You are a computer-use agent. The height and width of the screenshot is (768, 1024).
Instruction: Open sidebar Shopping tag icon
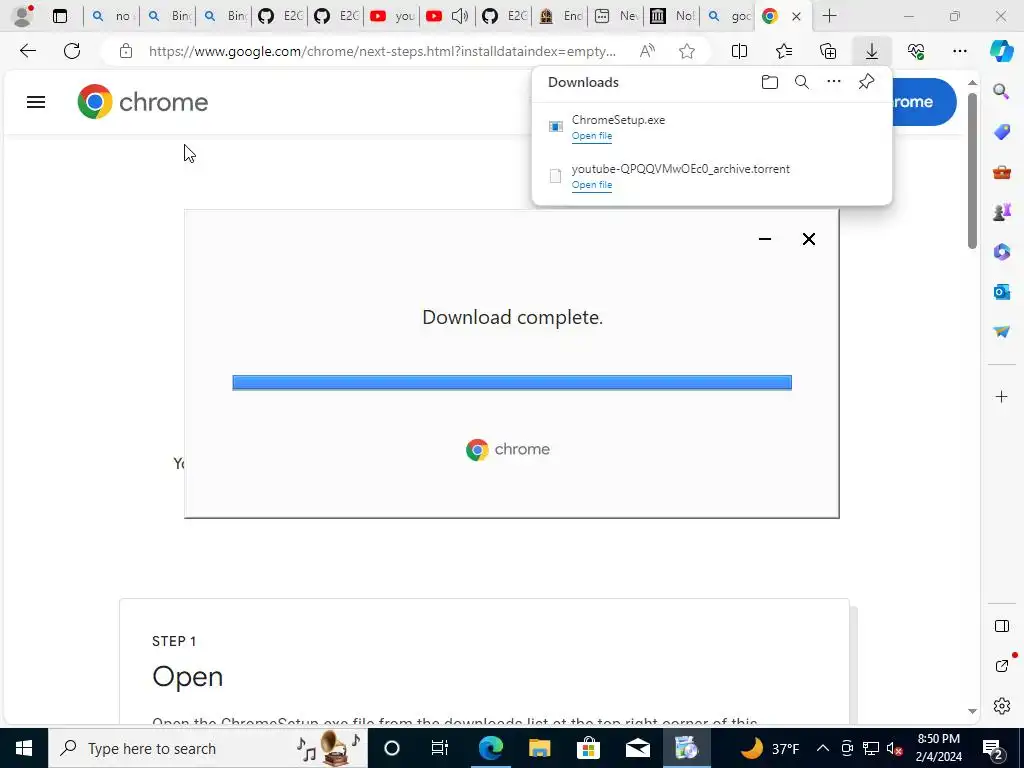coord(1001,132)
